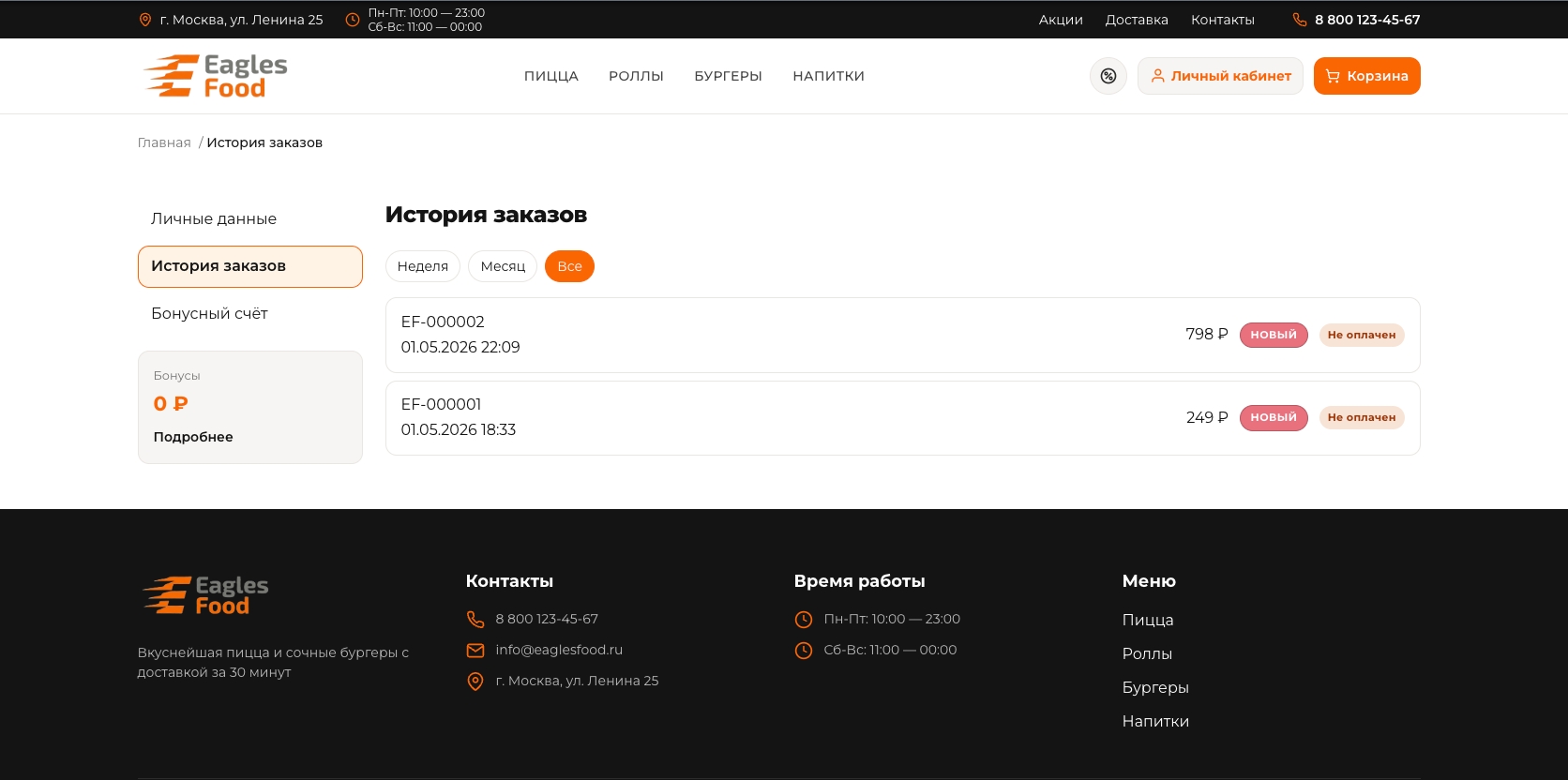Select the Все period filter
Viewport: 1568px width, 780px height.
click(x=569, y=266)
